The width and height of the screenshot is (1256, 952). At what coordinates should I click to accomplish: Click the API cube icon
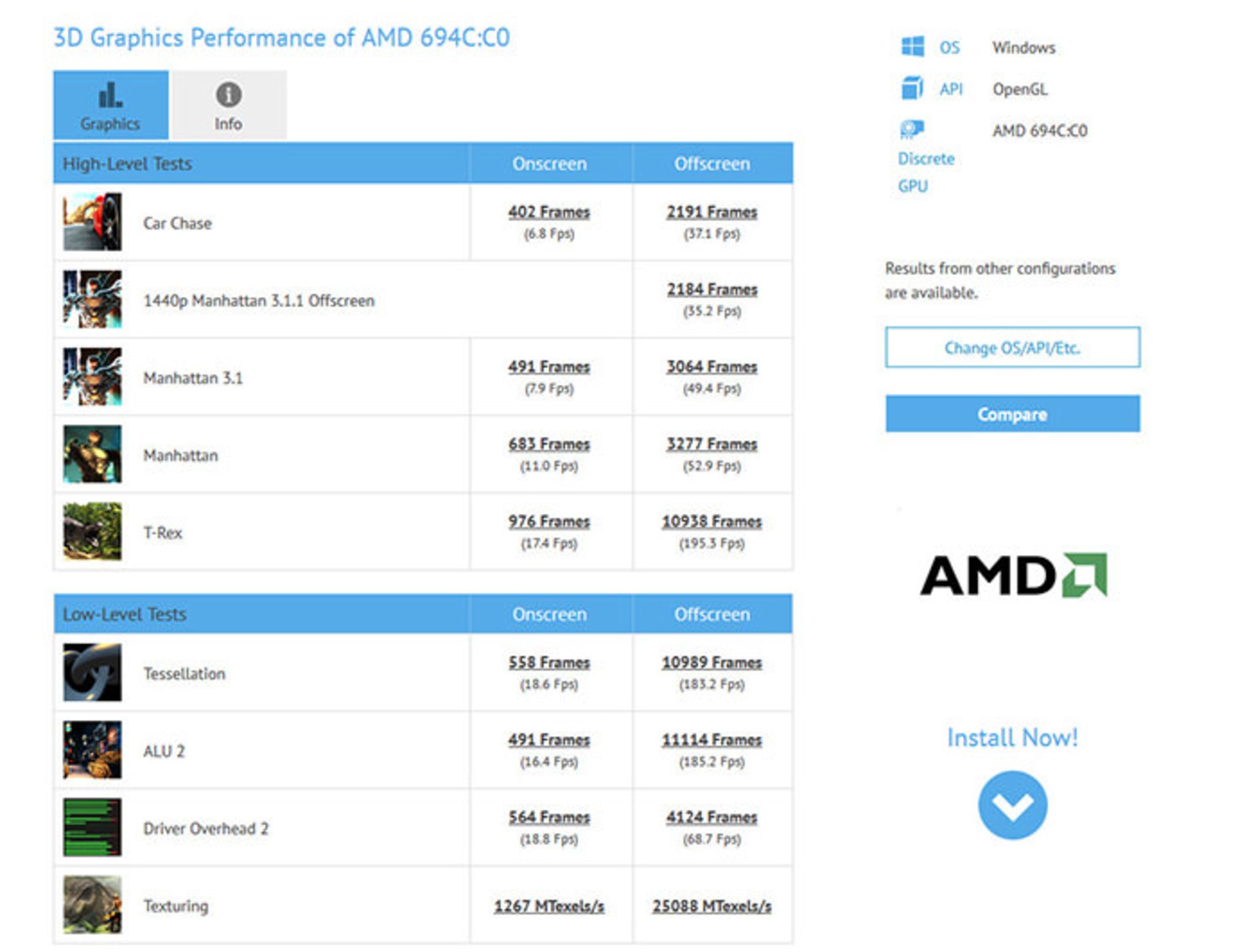911,88
